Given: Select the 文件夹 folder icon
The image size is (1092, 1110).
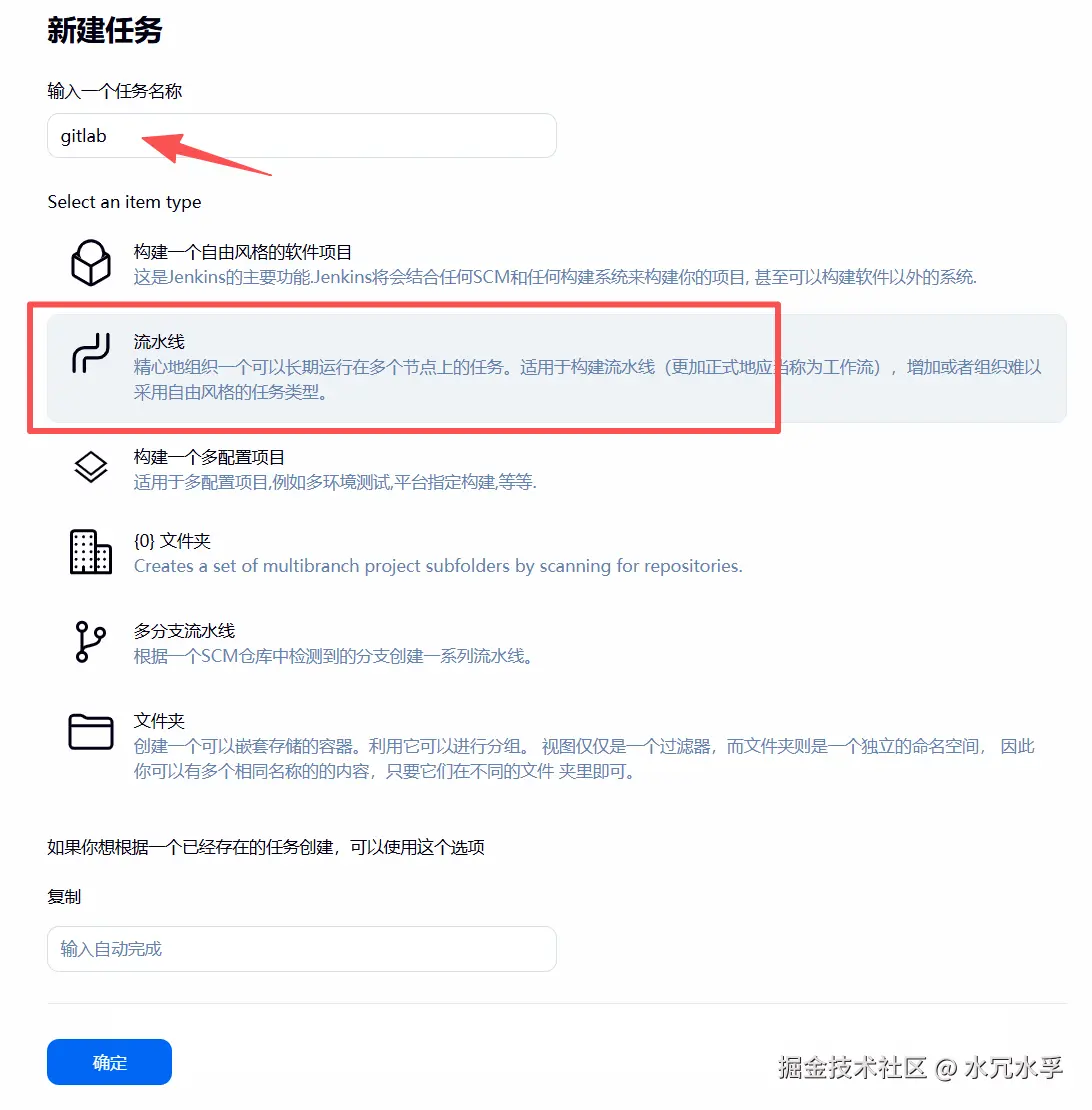Looking at the screenshot, I should 91,731.
